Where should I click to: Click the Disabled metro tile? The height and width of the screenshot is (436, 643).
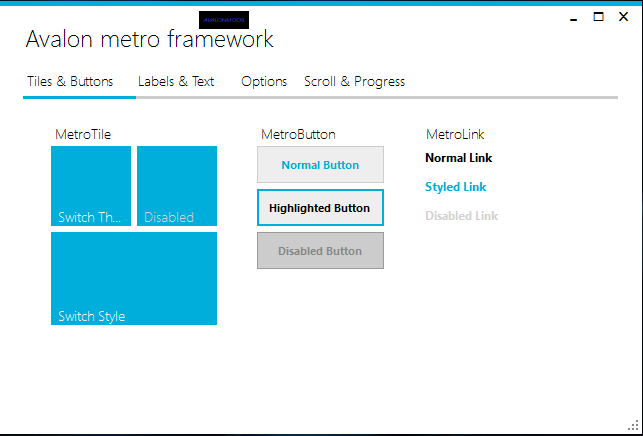pyautogui.click(x=177, y=186)
